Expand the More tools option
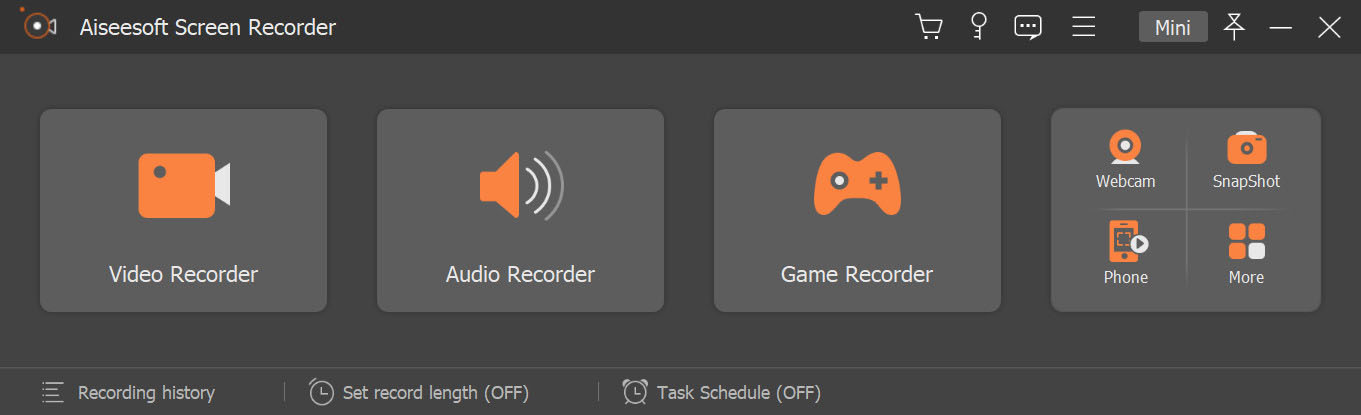Image resolution: width=1361 pixels, height=415 pixels. click(1246, 254)
